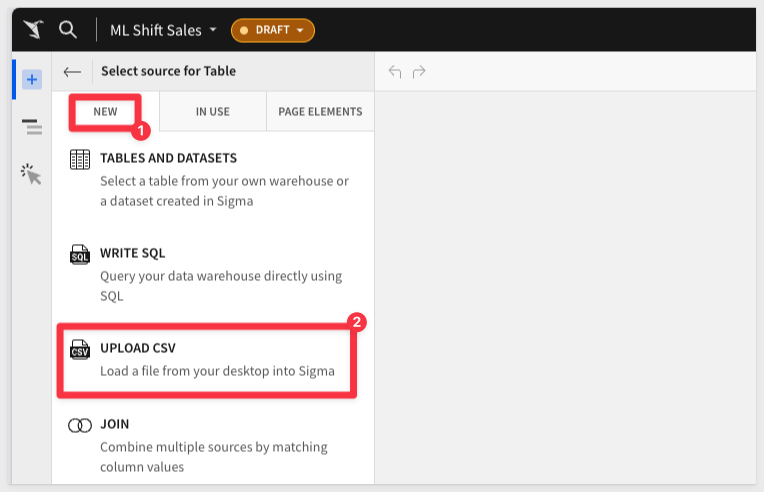The image size is (764, 492).
Task: Click the Tables and Datasets grid icon
Action: tap(80, 159)
